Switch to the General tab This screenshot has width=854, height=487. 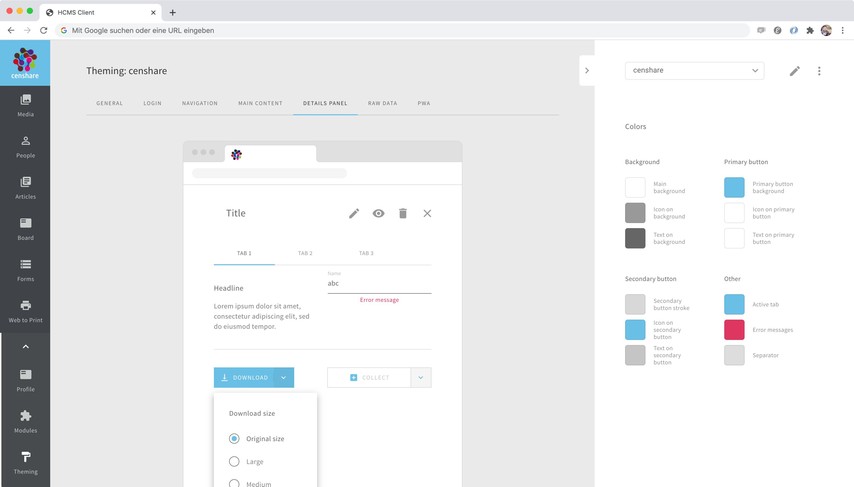click(x=109, y=103)
